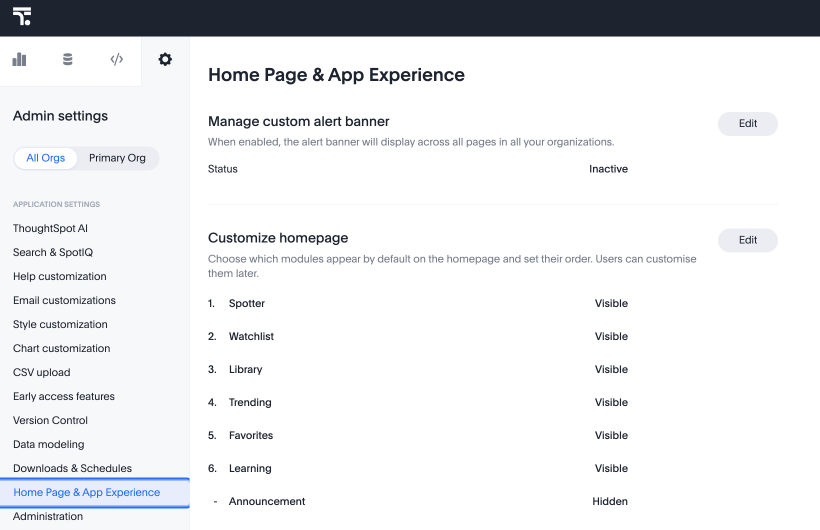The image size is (820, 530).
Task: Open Early access features
Action: (64, 397)
